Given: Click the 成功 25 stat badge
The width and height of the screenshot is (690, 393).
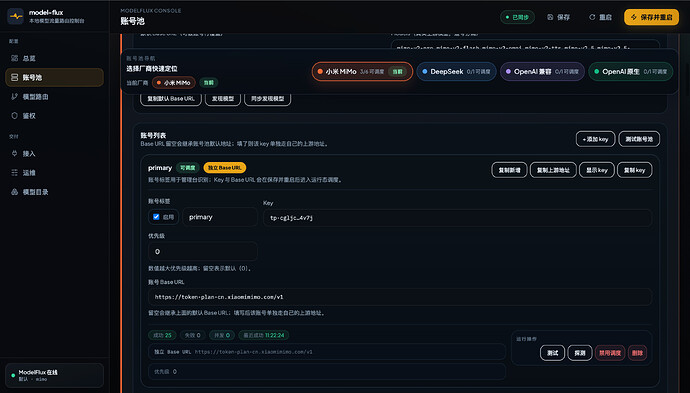Looking at the screenshot, I should 162,335.
